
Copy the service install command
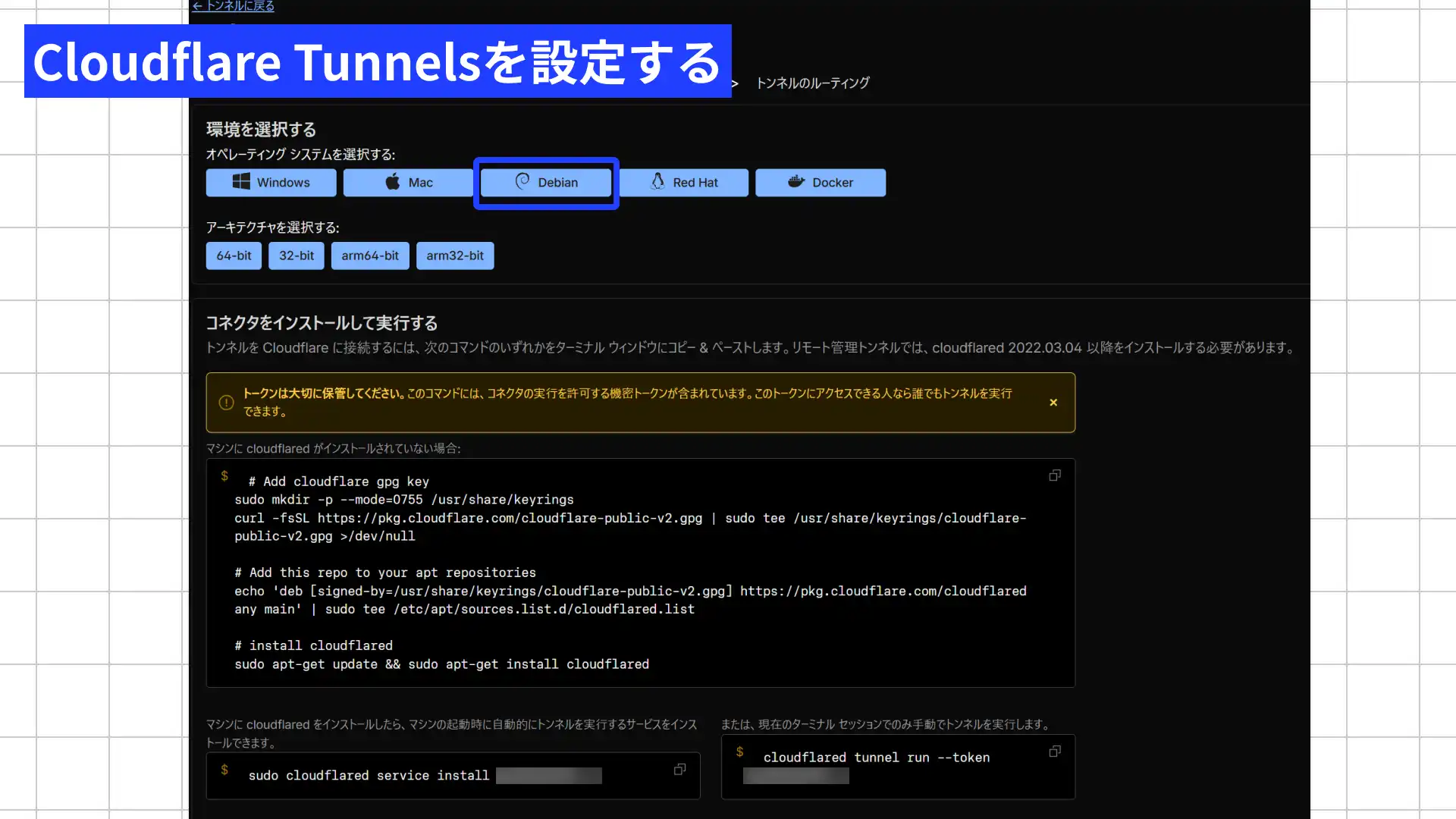(679, 770)
